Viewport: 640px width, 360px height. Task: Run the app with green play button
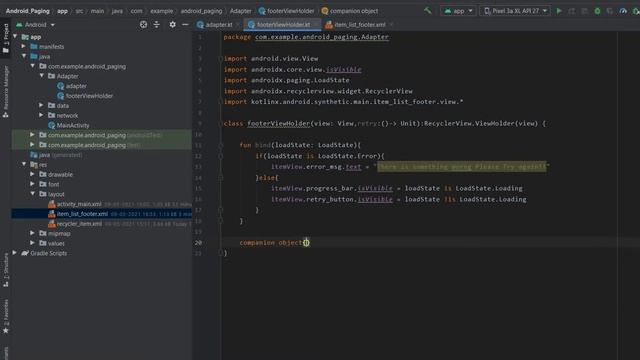tap(559, 11)
